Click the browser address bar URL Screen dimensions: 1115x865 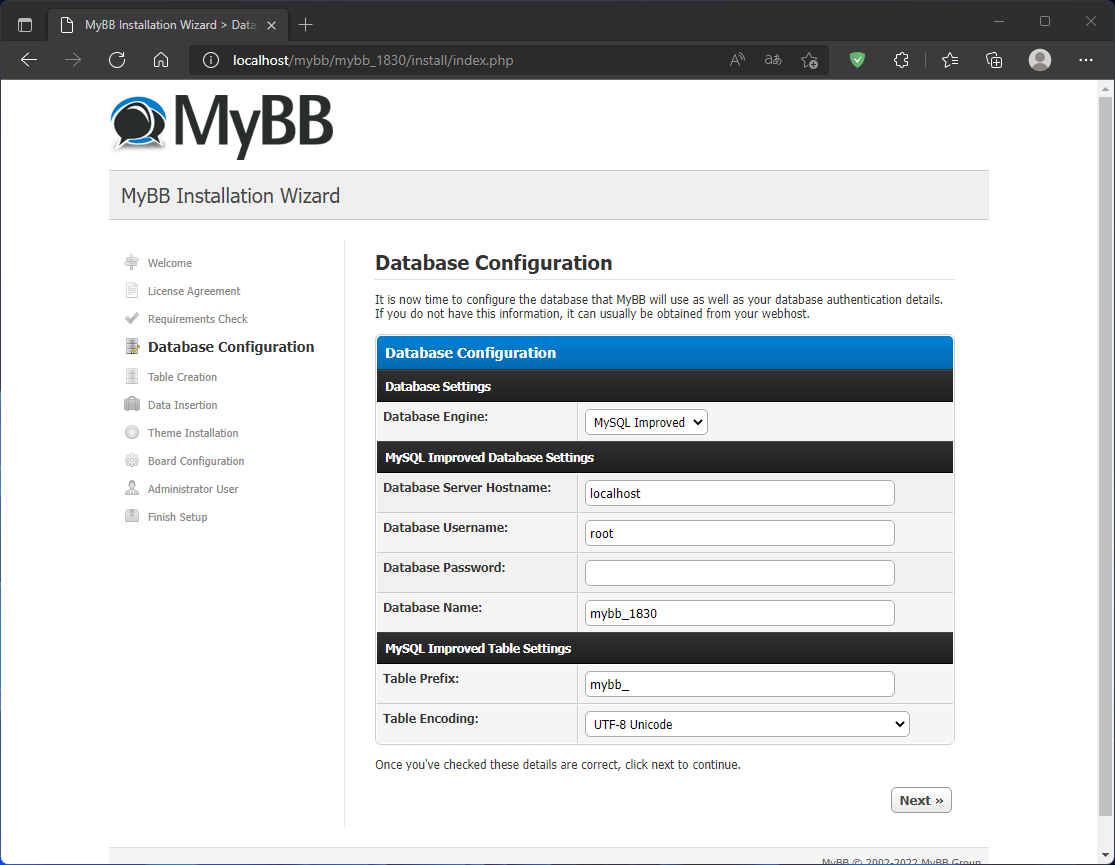[373, 60]
